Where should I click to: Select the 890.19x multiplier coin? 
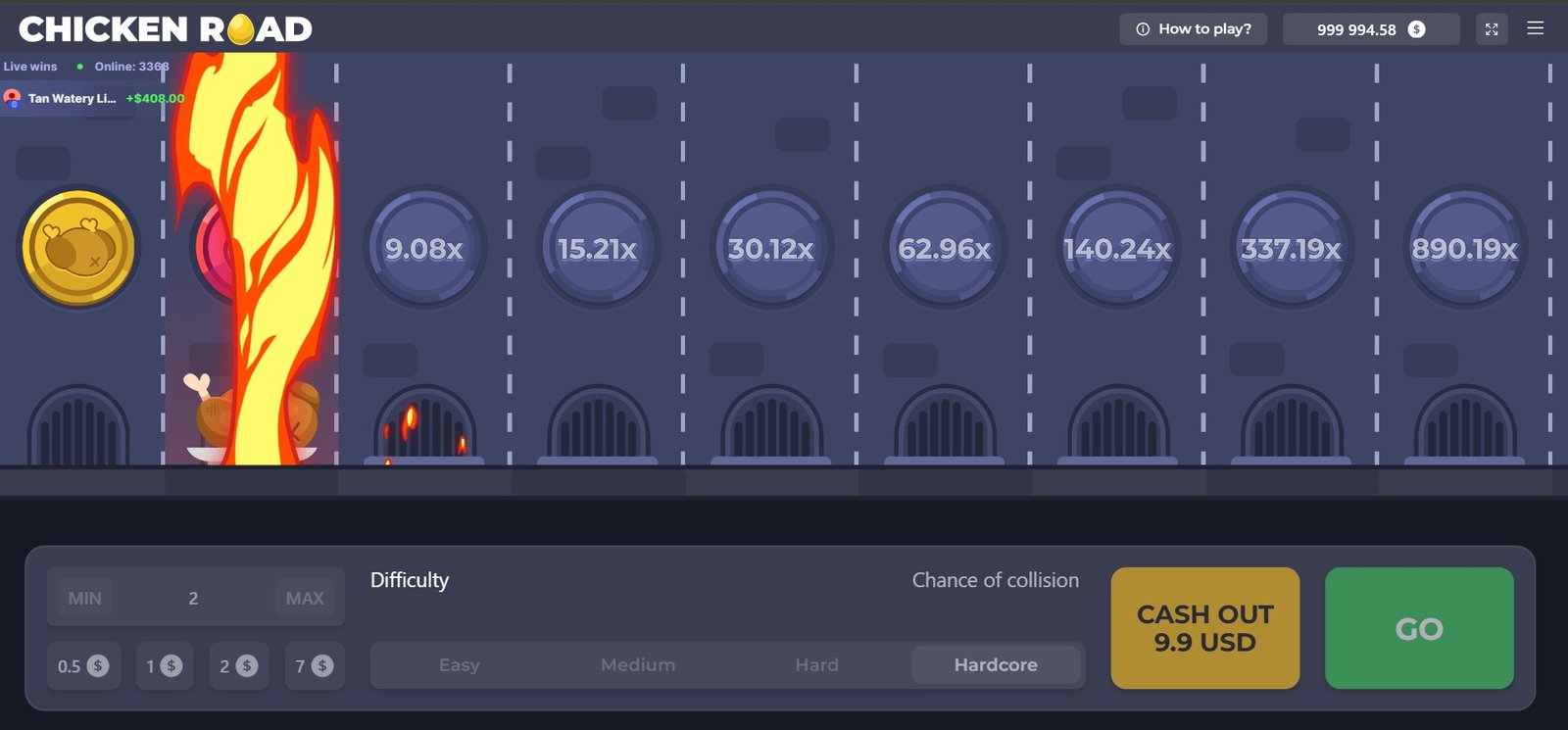1465,249
